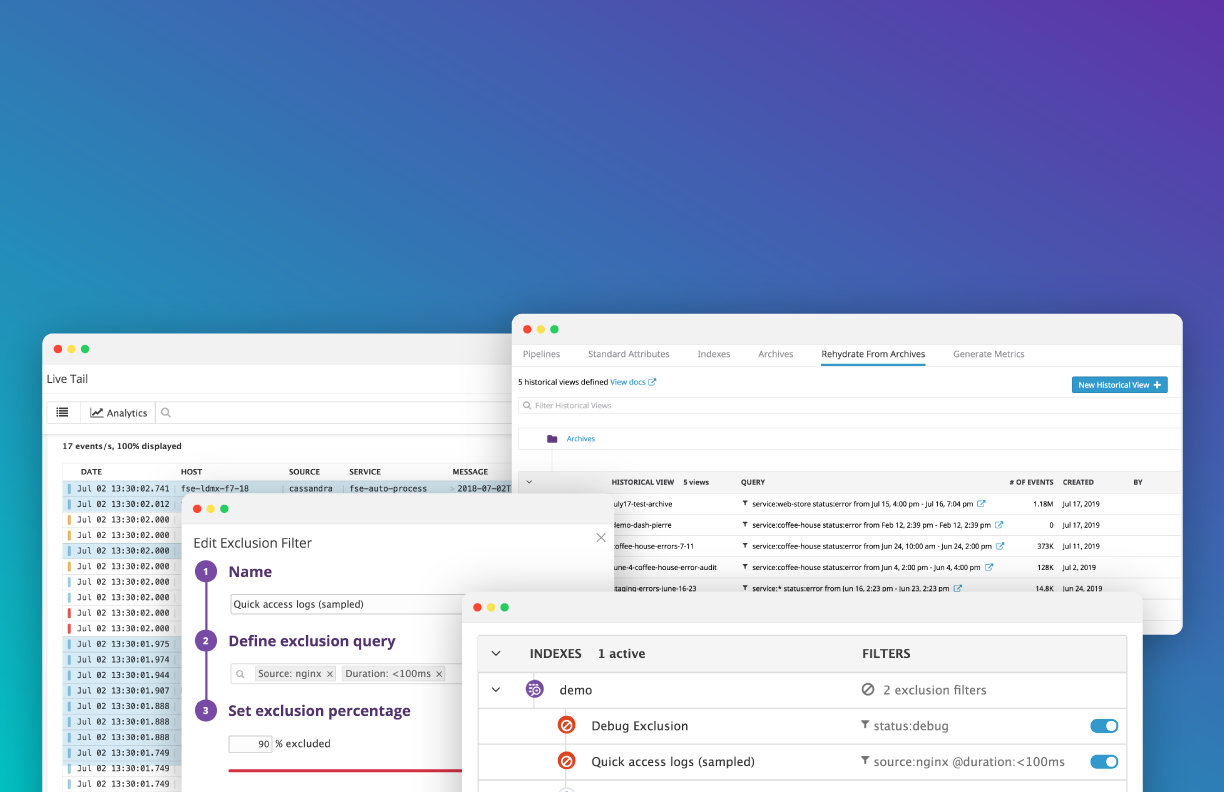Screen dimensions: 1224x792
Task: Click the red Quick access logs exclusion icon
Action: point(566,762)
